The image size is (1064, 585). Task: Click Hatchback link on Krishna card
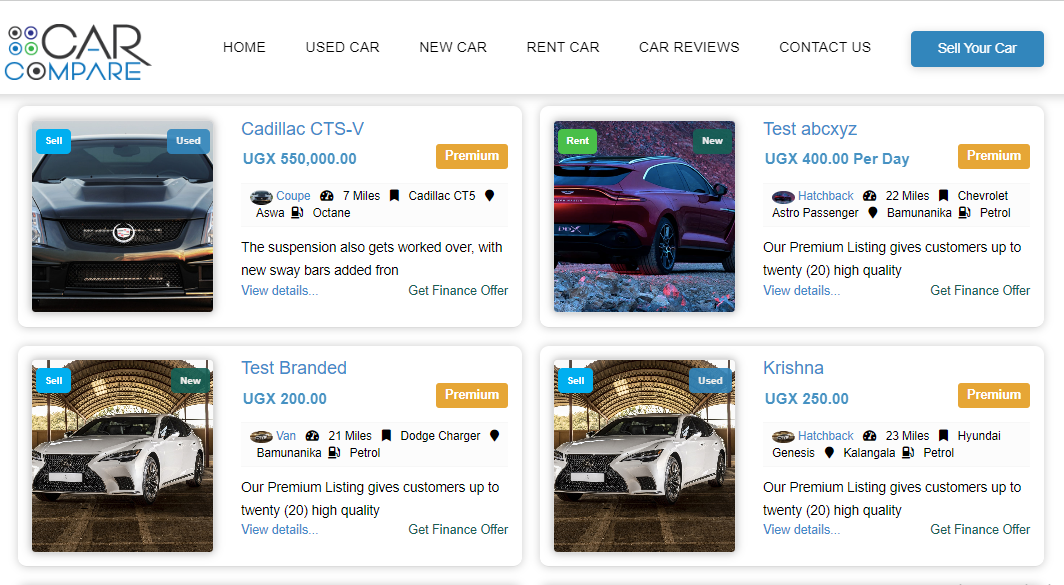(826, 436)
